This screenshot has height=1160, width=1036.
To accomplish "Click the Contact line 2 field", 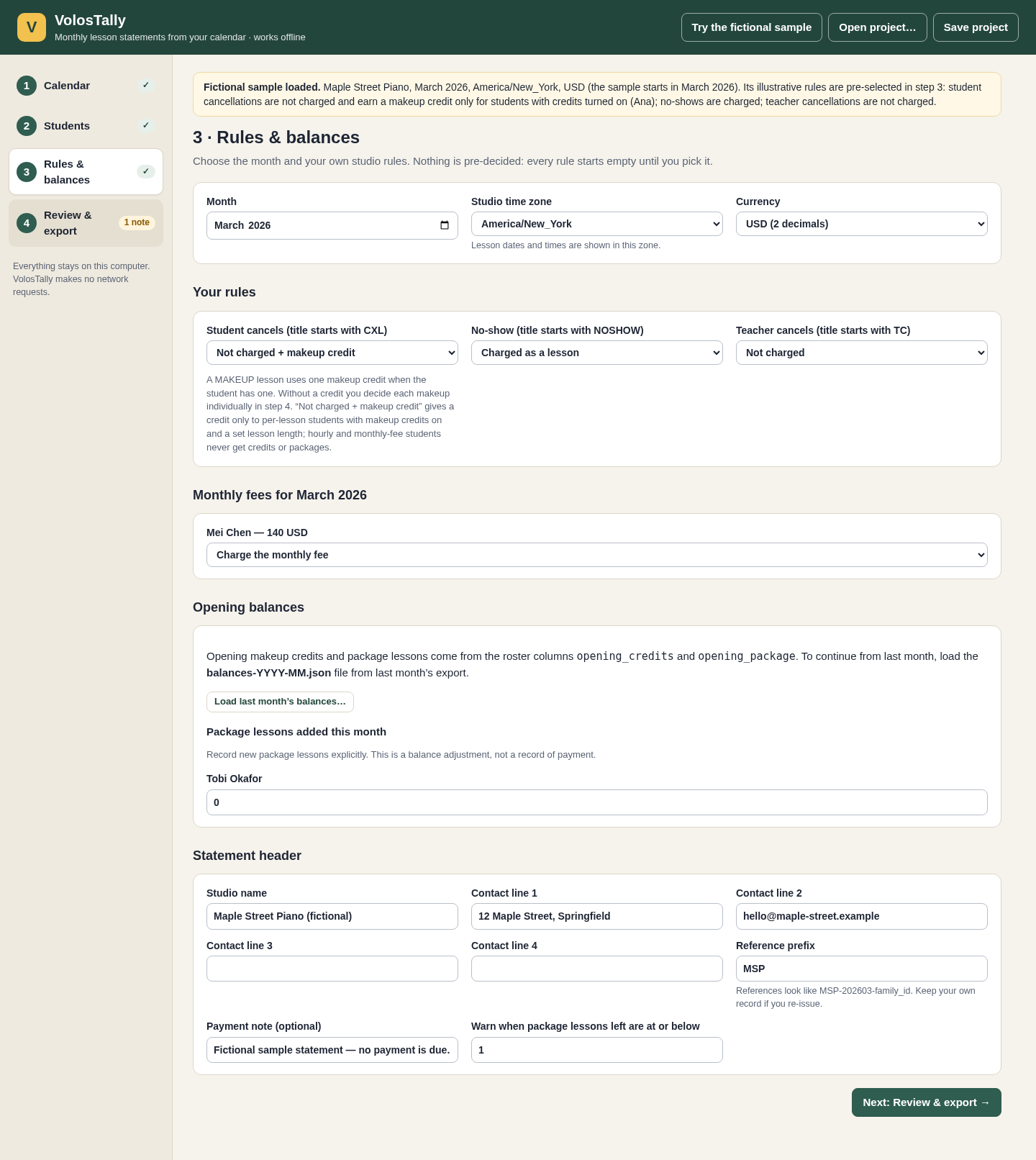I will point(862,916).
